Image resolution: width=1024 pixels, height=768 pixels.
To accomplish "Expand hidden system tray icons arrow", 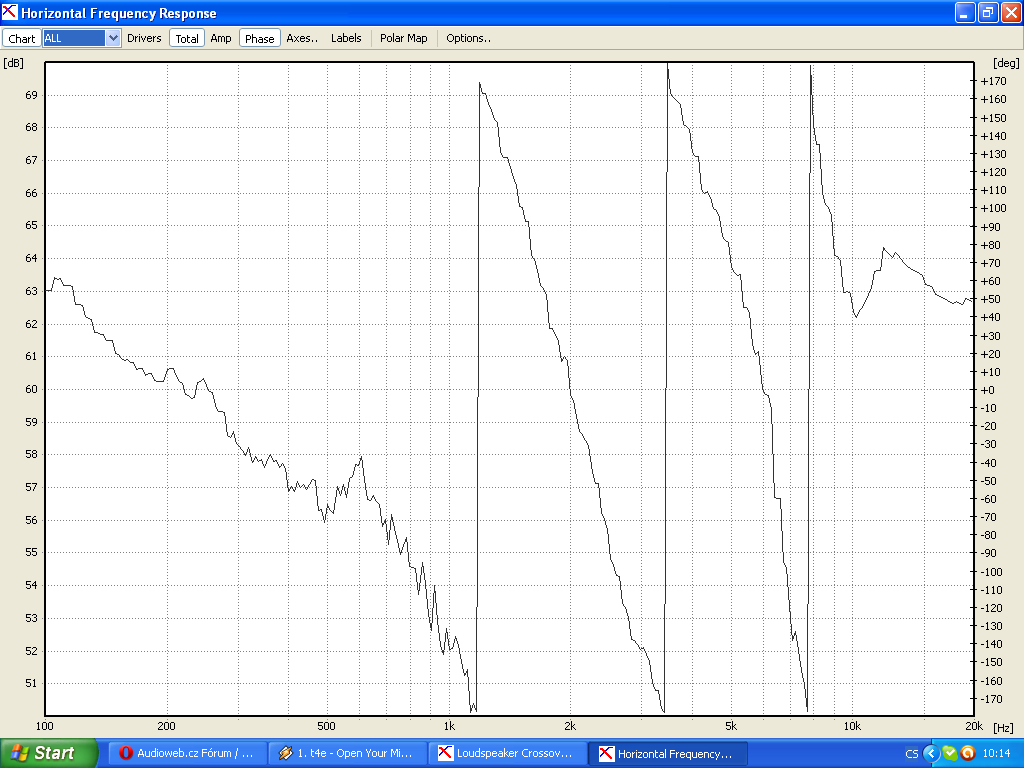I will pos(931,754).
